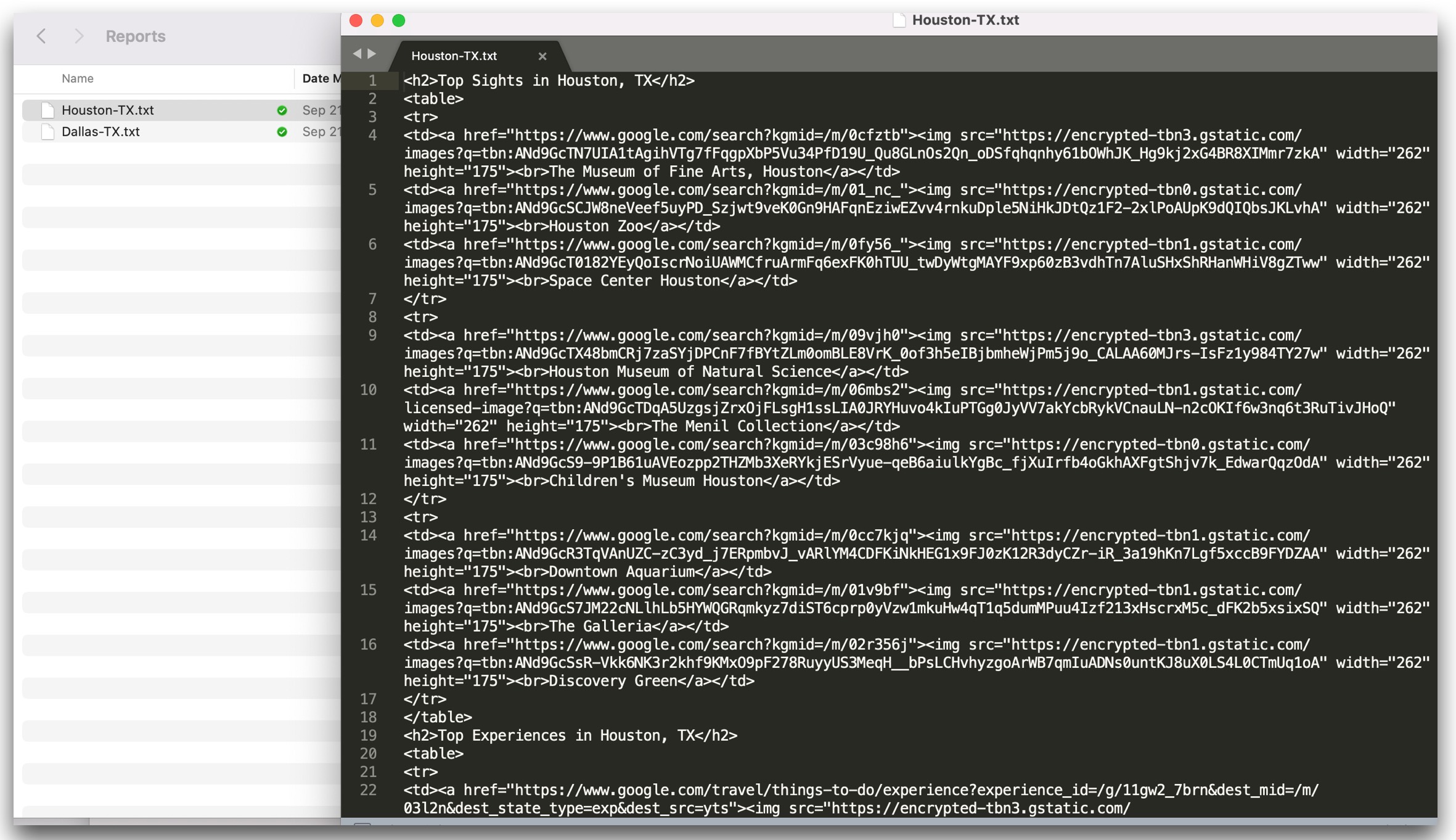1456x840 pixels.
Task: Select the Houston-TX.txt file name
Action: [108, 110]
